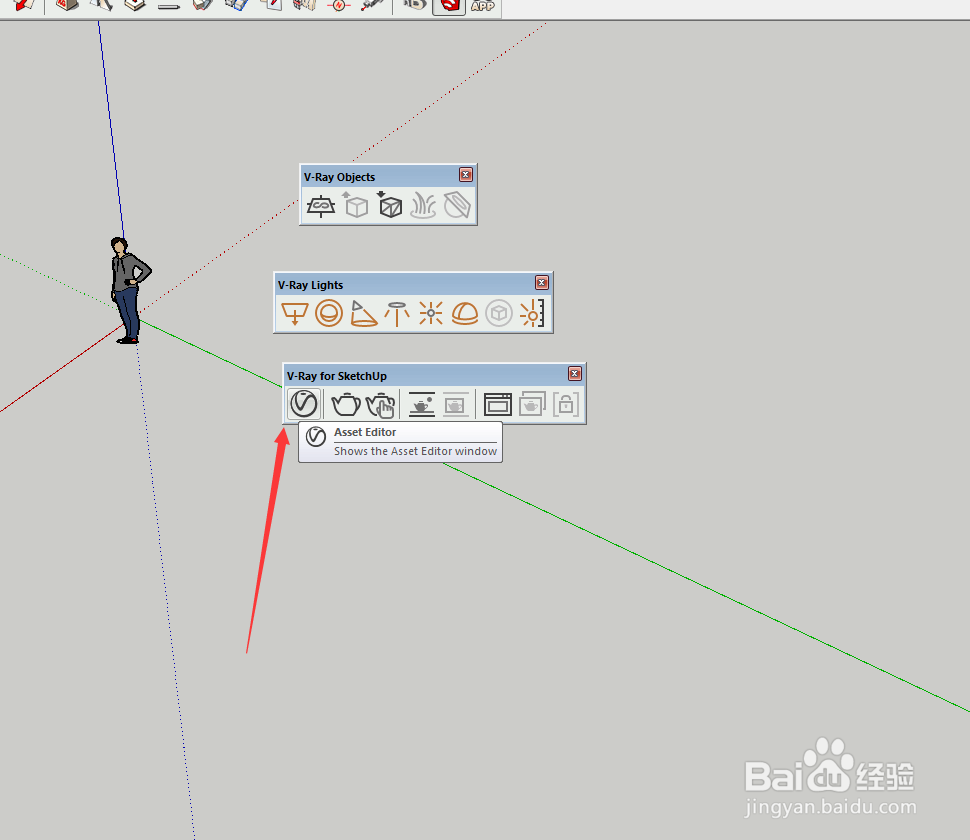The width and height of the screenshot is (970, 840).
Task: Click 'Shows the Asset Editor window' text
Action: coord(415,452)
